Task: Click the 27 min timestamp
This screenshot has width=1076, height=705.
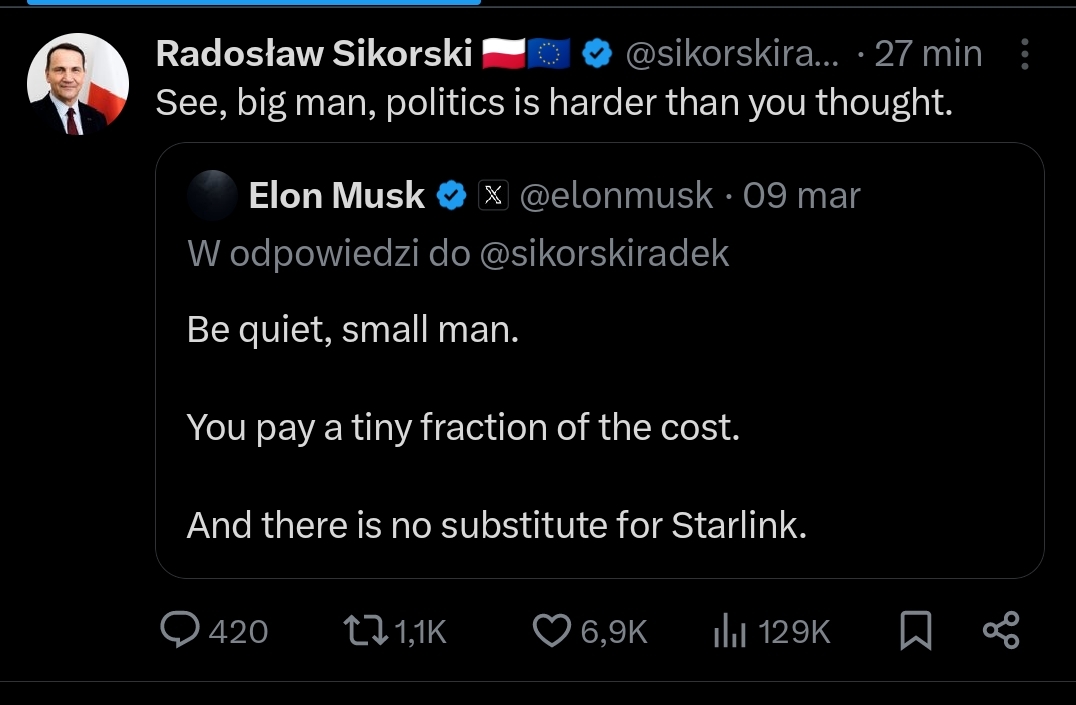Action: tap(928, 55)
